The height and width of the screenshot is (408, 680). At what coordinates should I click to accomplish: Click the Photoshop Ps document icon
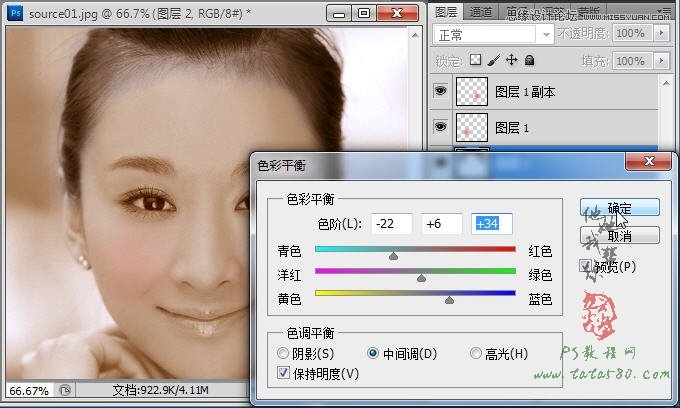(x=15, y=13)
